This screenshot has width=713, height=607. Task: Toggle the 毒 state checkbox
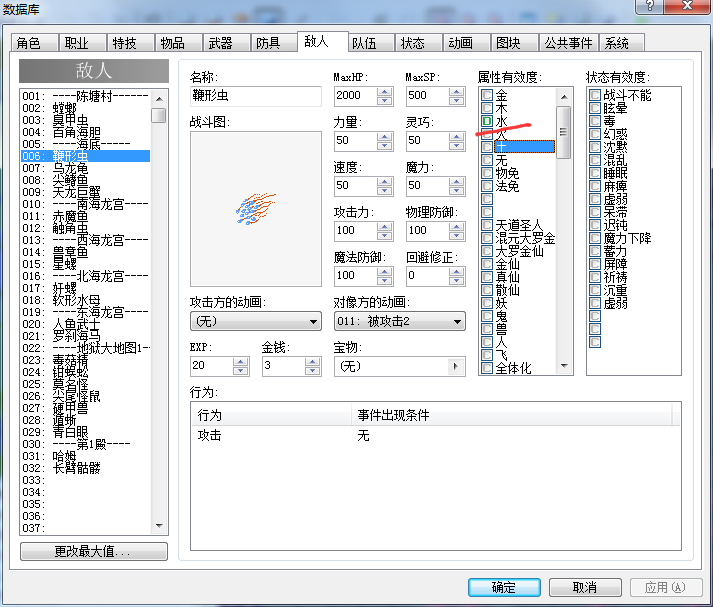click(595, 121)
